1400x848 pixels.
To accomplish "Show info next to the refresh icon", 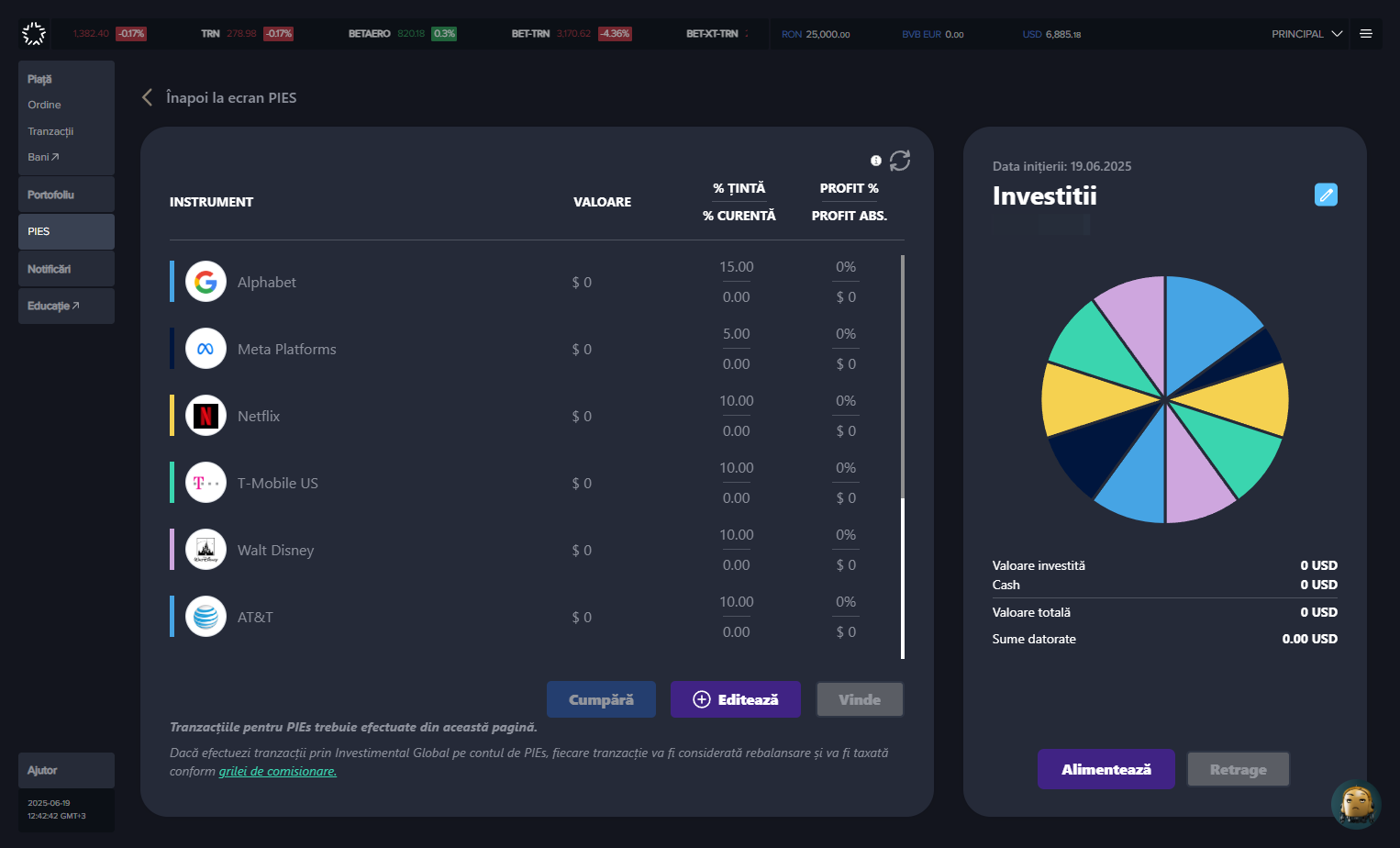I will coord(876,161).
